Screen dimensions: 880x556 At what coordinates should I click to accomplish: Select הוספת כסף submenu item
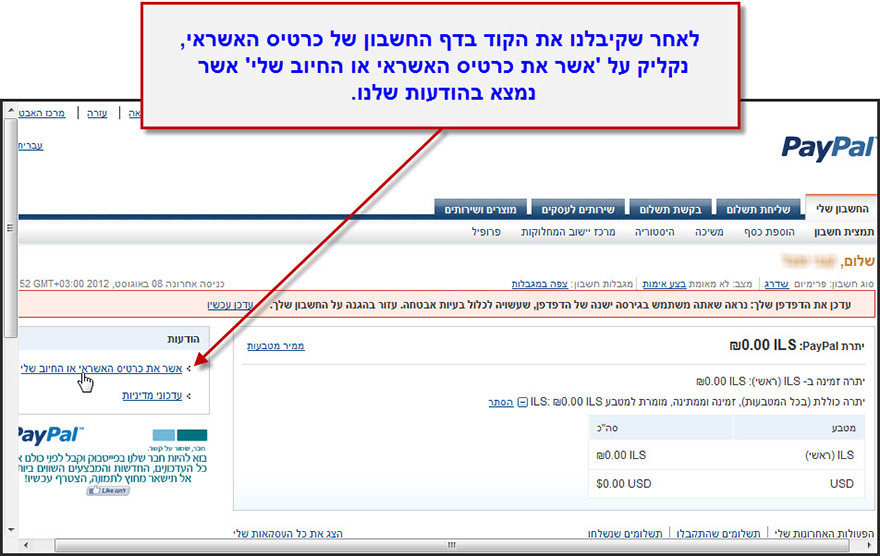769,232
